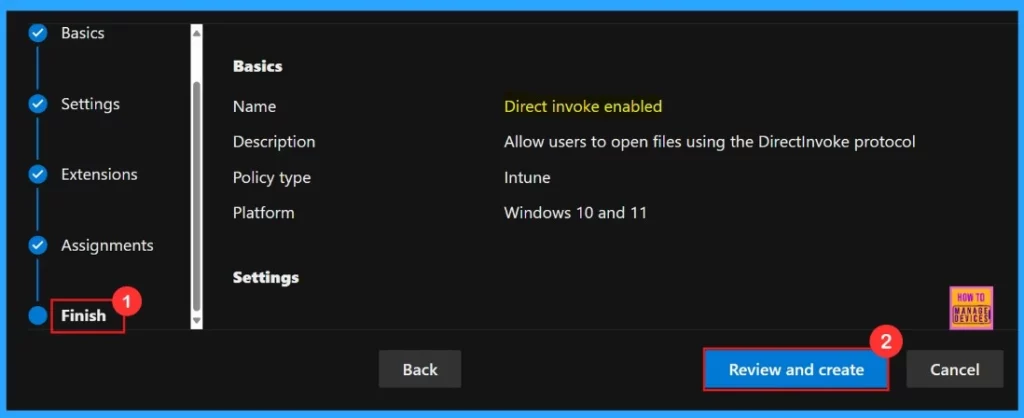Click the Extensions step checkmark icon
The image size is (1024, 418).
point(38,174)
